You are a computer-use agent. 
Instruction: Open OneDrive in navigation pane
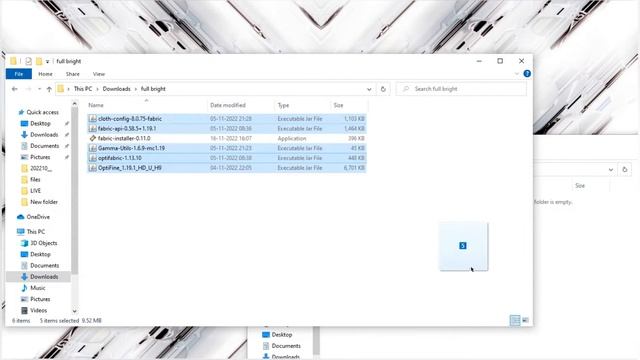[x=38, y=217]
